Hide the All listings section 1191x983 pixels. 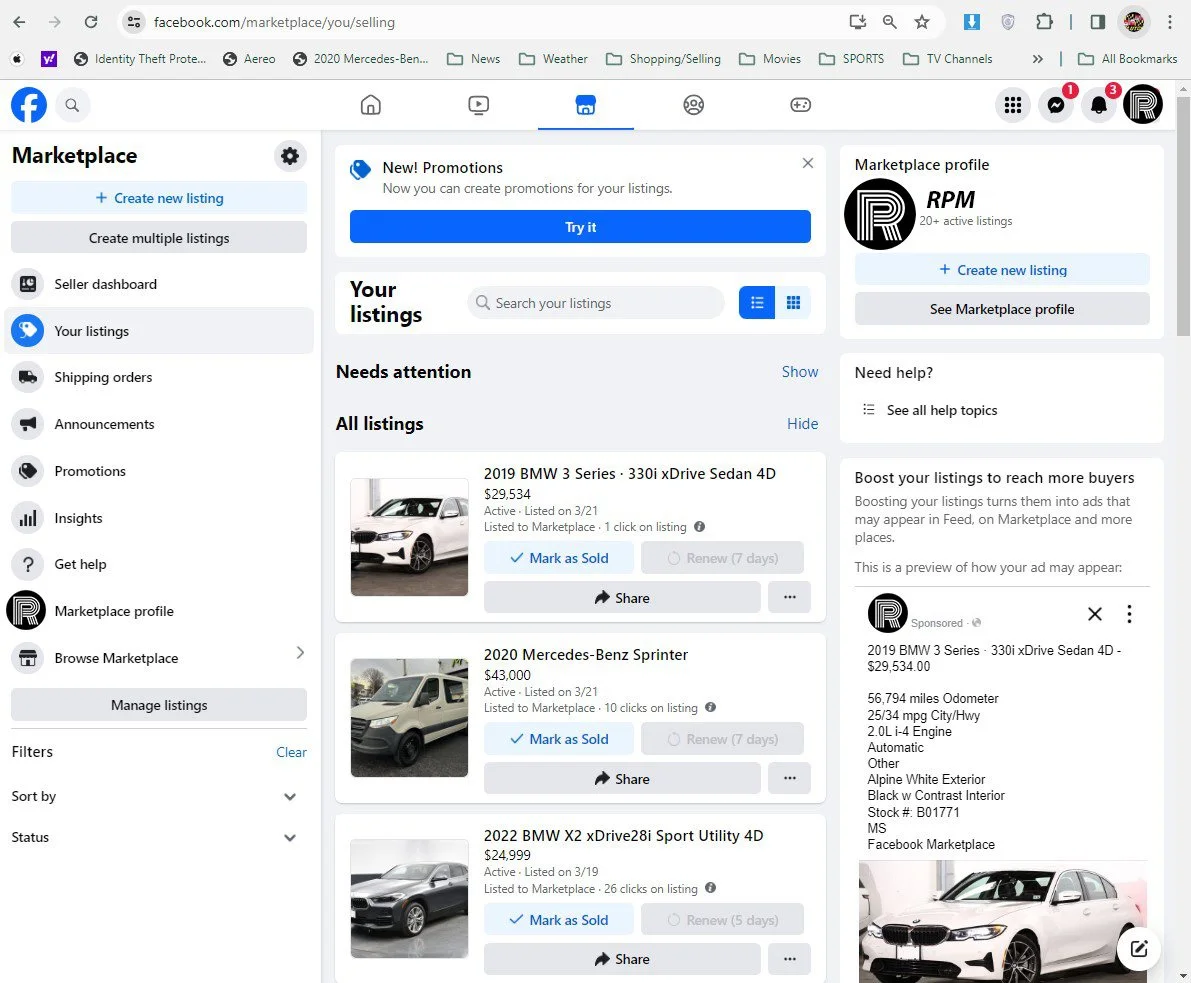coord(802,424)
